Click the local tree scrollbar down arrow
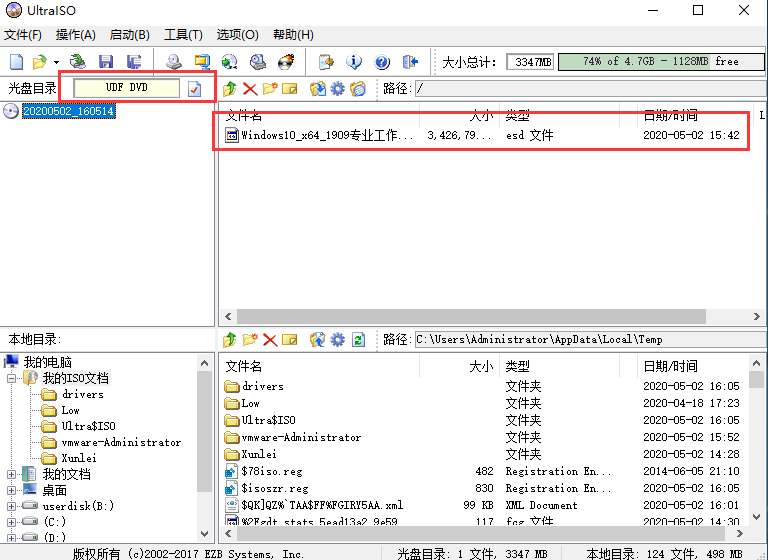Screen dimensions: 768x560 click(205, 534)
